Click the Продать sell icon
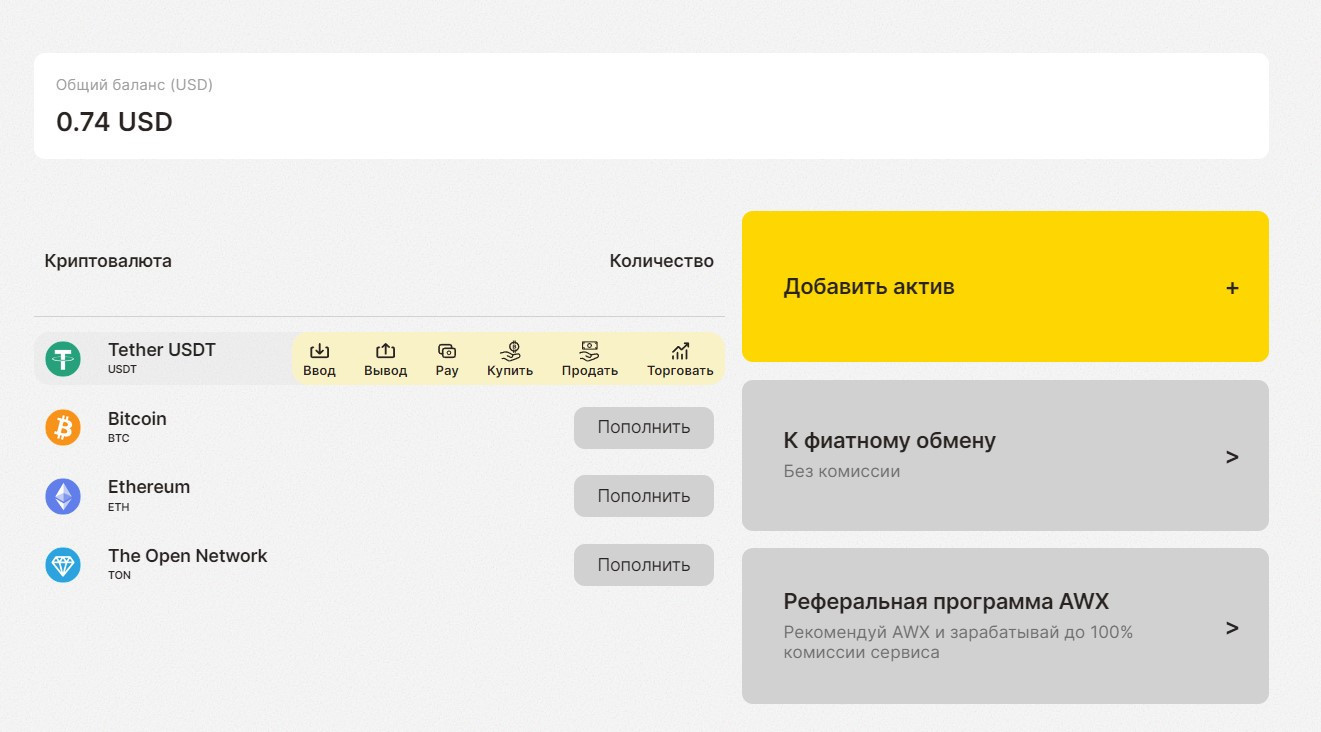Viewport: 1321px width, 732px height. (x=590, y=352)
